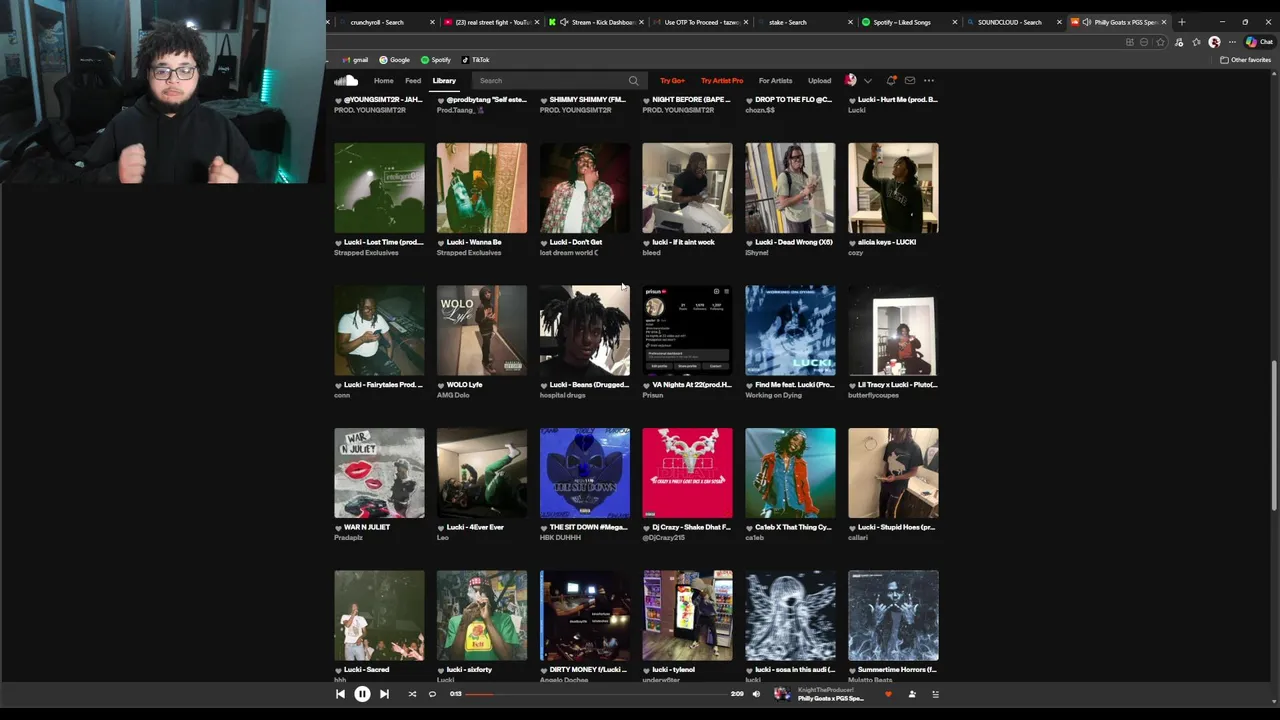Open the Try Artist Pro link
The height and width of the screenshot is (720, 1280).
coord(722,81)
